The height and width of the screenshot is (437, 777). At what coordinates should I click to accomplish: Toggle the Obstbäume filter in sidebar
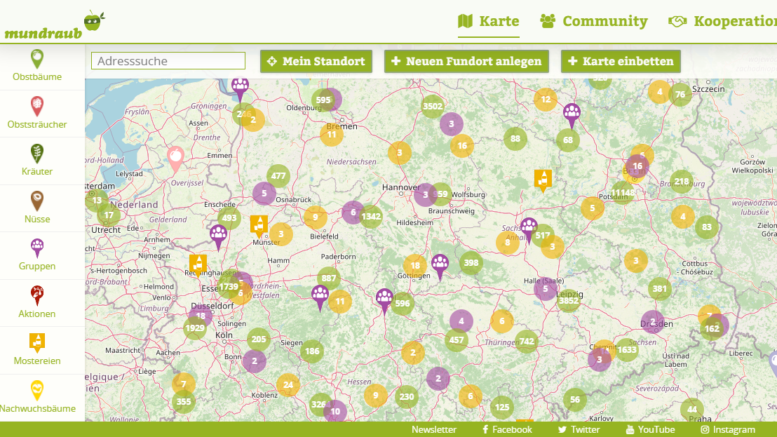tap(37, 66)
